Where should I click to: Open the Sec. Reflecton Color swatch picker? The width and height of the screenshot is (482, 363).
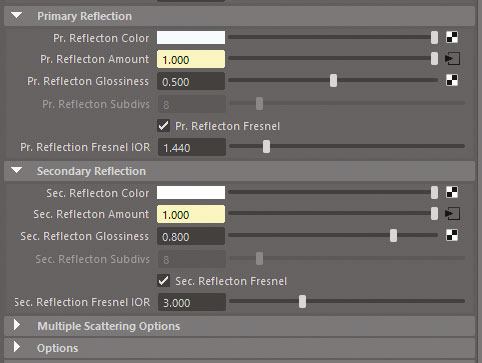click(x=191, y=192)
